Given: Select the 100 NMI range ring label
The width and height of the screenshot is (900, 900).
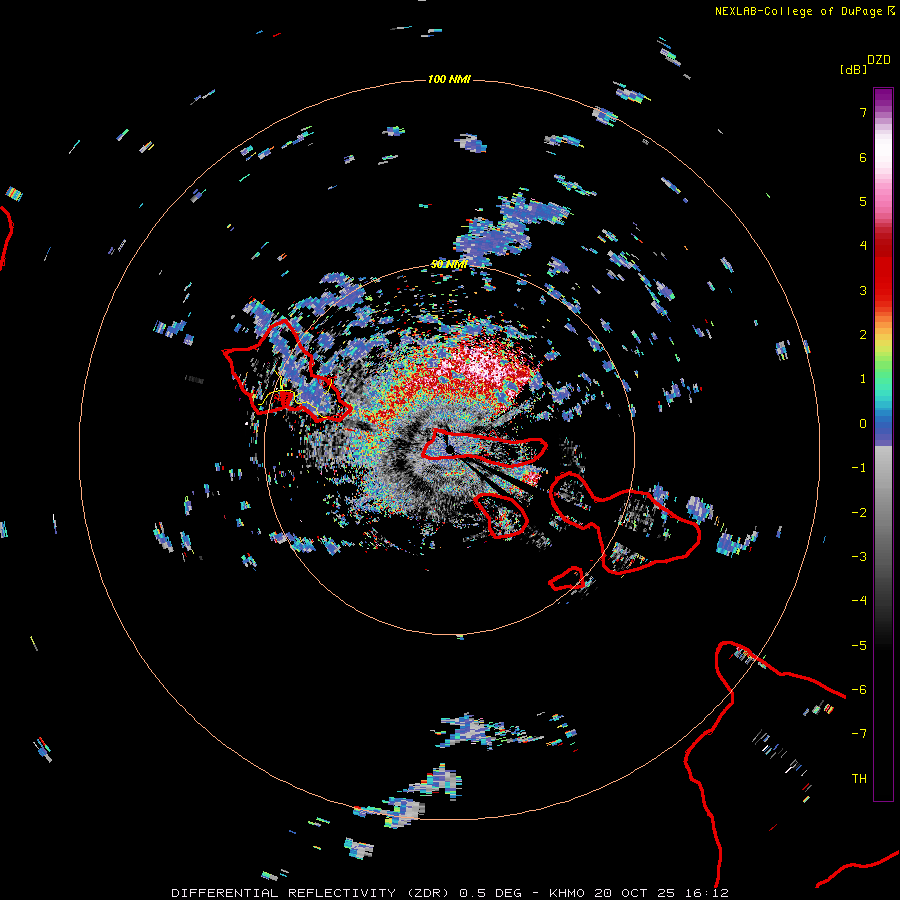Looking at the screenshot, I should (x=449, y=79).
